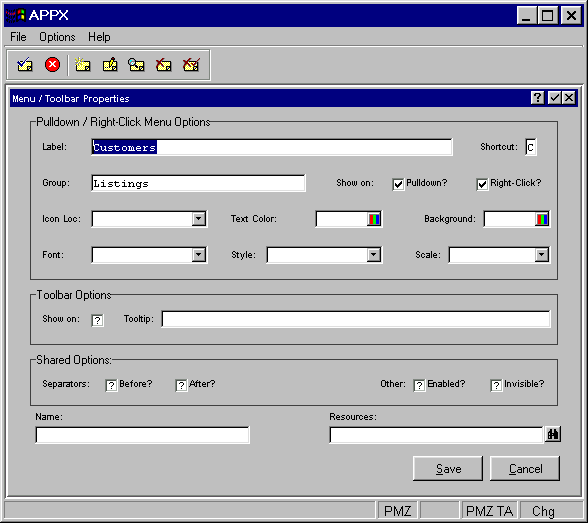
Task: Click the APPX application icon in title bar
Action: point(15,15)
